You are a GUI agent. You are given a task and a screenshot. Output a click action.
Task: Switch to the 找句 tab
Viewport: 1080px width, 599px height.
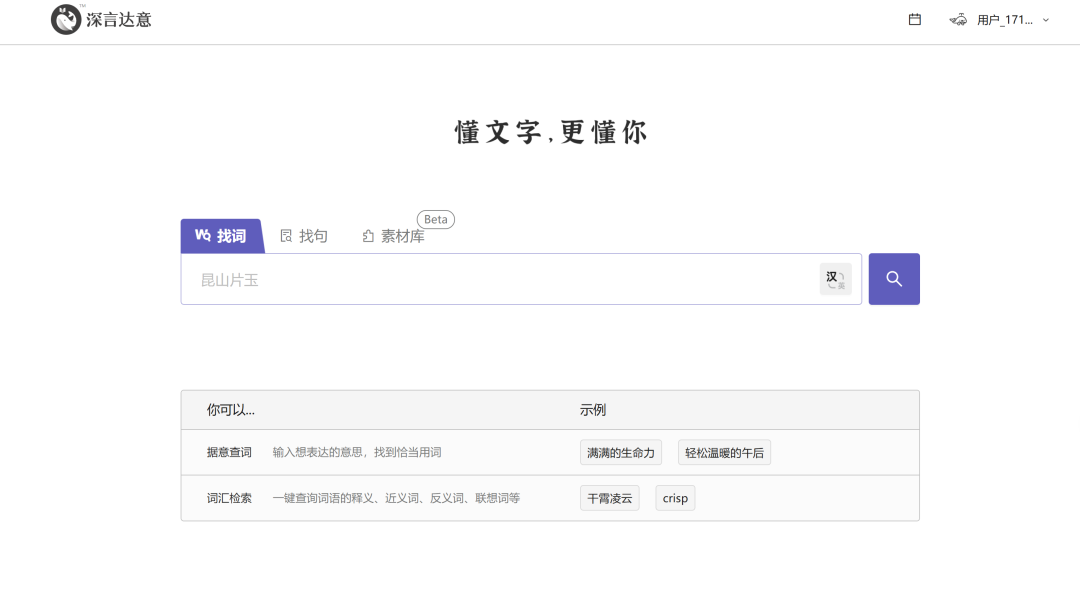[x=304, y=236]
